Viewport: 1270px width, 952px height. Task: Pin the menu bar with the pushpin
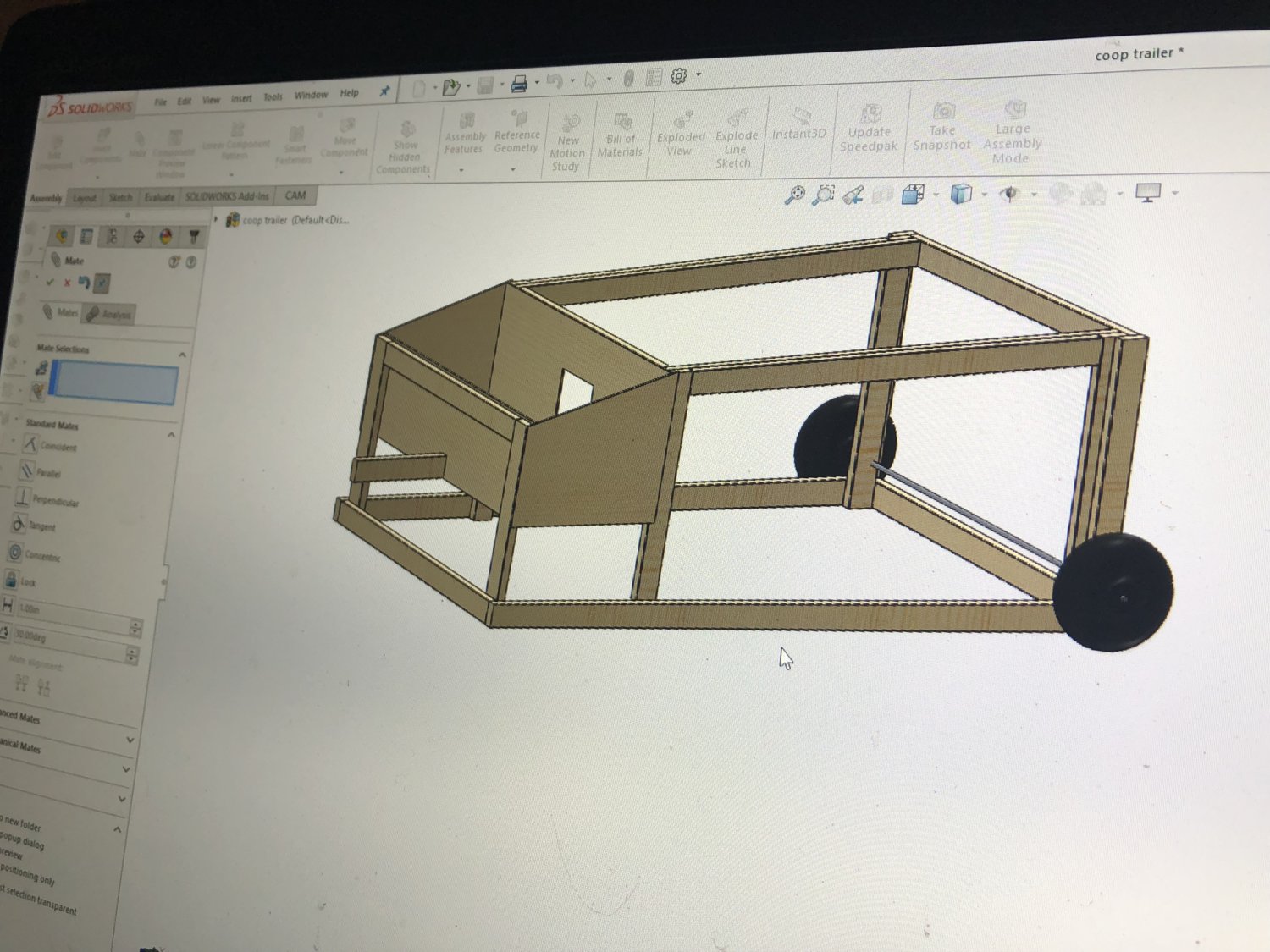tap(384, 91)
